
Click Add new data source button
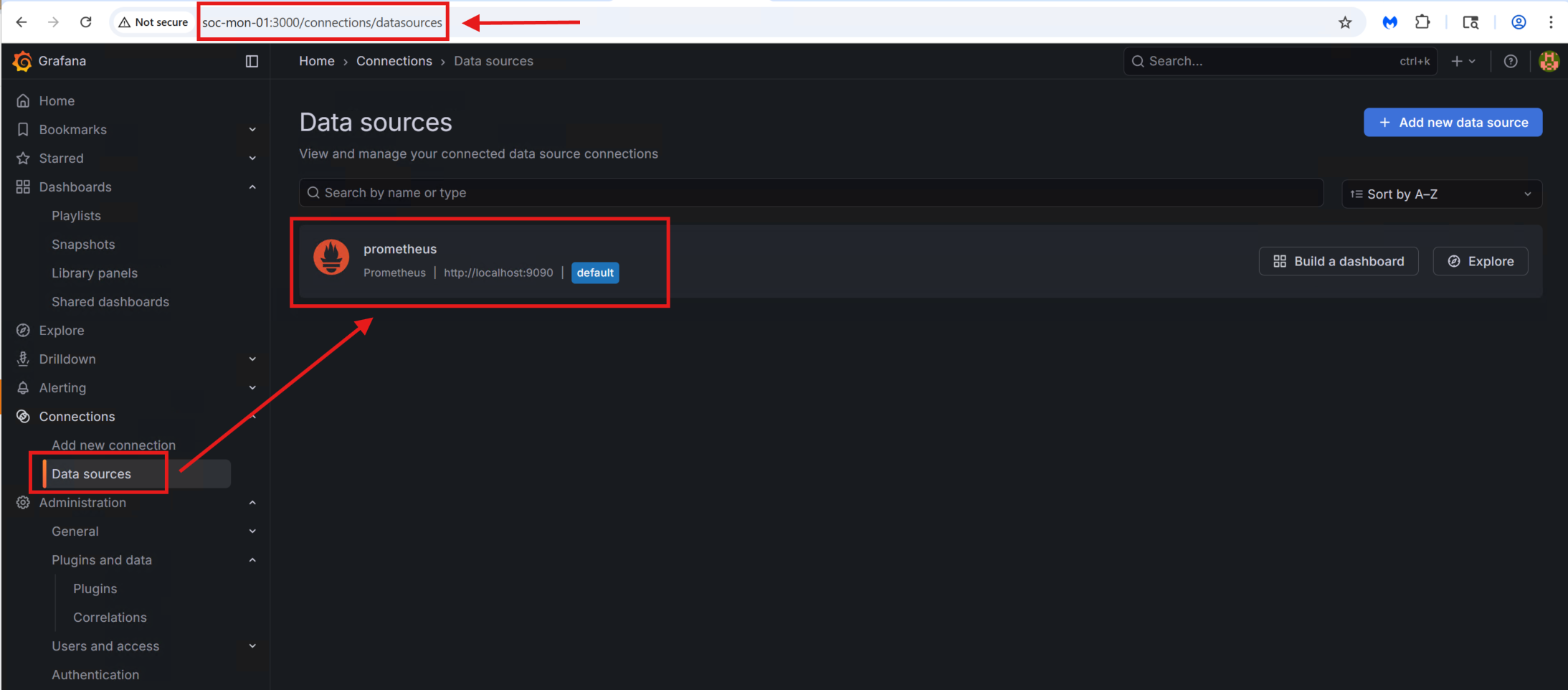[1453, 123]
